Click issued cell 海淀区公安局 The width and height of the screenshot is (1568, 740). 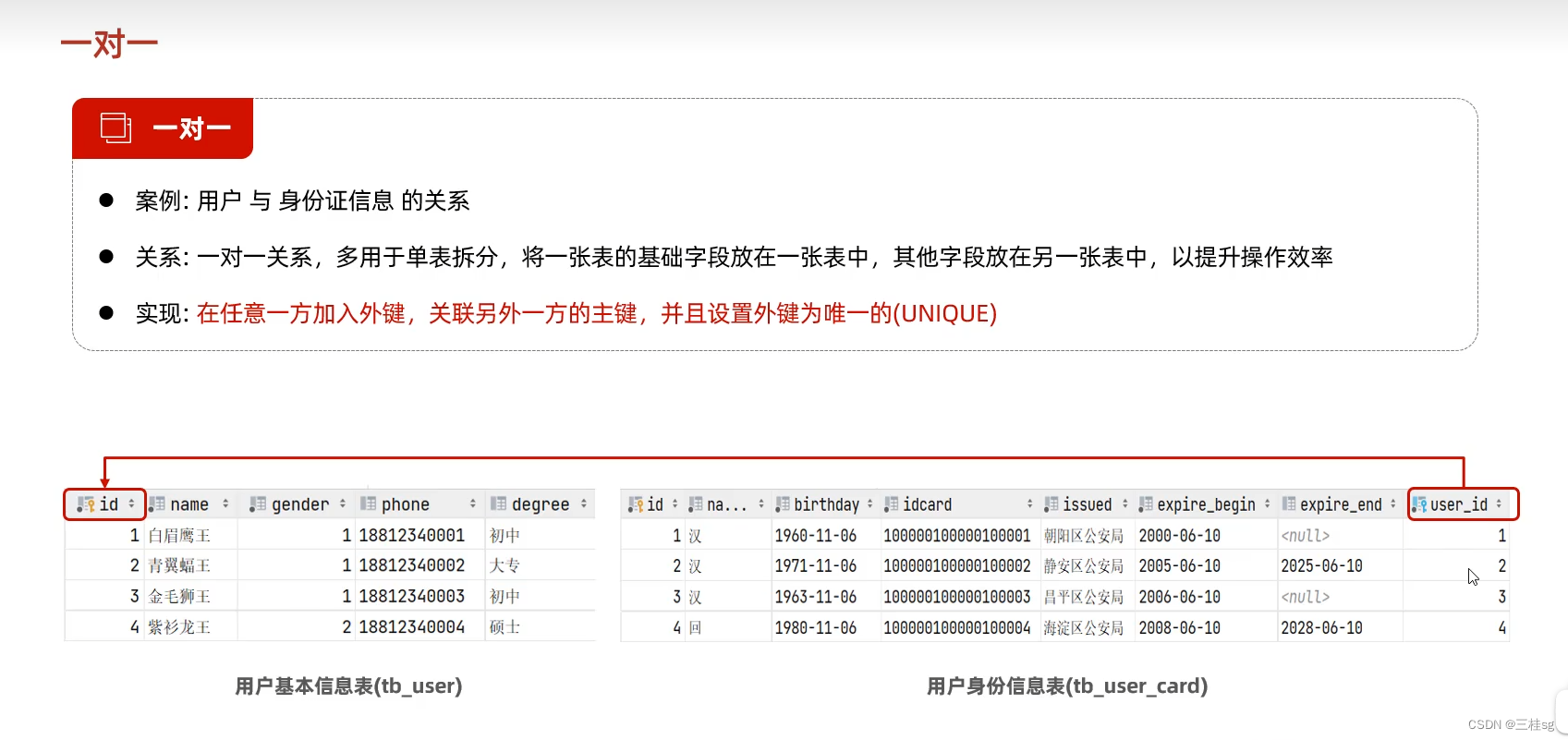pos(1084,627)
